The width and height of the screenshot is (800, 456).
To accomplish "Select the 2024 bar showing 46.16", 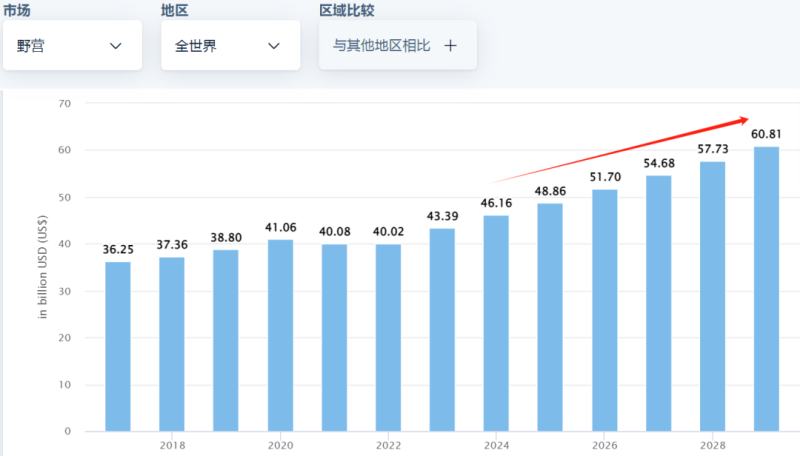I will pos(496,323).
